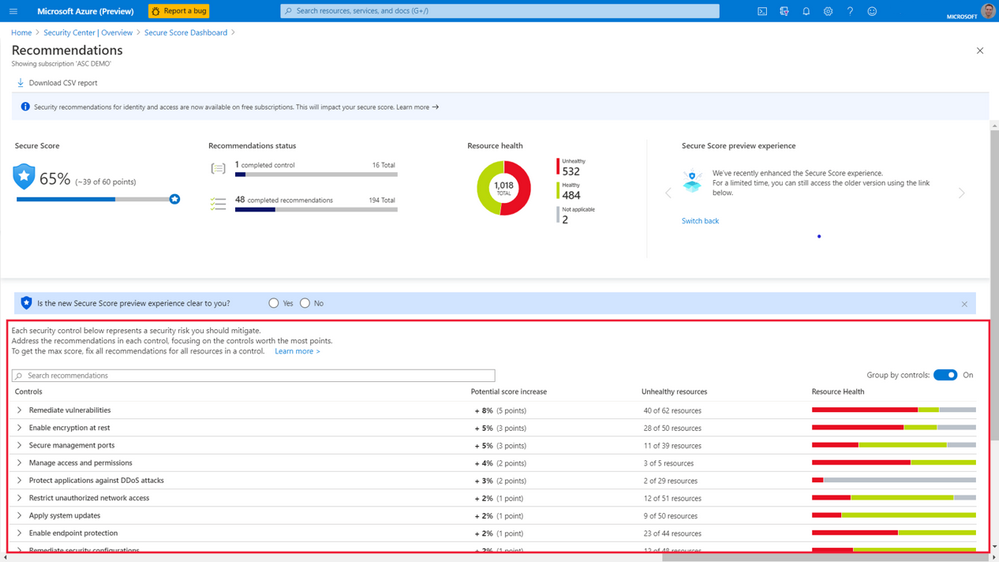Go to previous preview experience card
The height and width of the screenshot is (562, 999).
(x=668, y=193)
